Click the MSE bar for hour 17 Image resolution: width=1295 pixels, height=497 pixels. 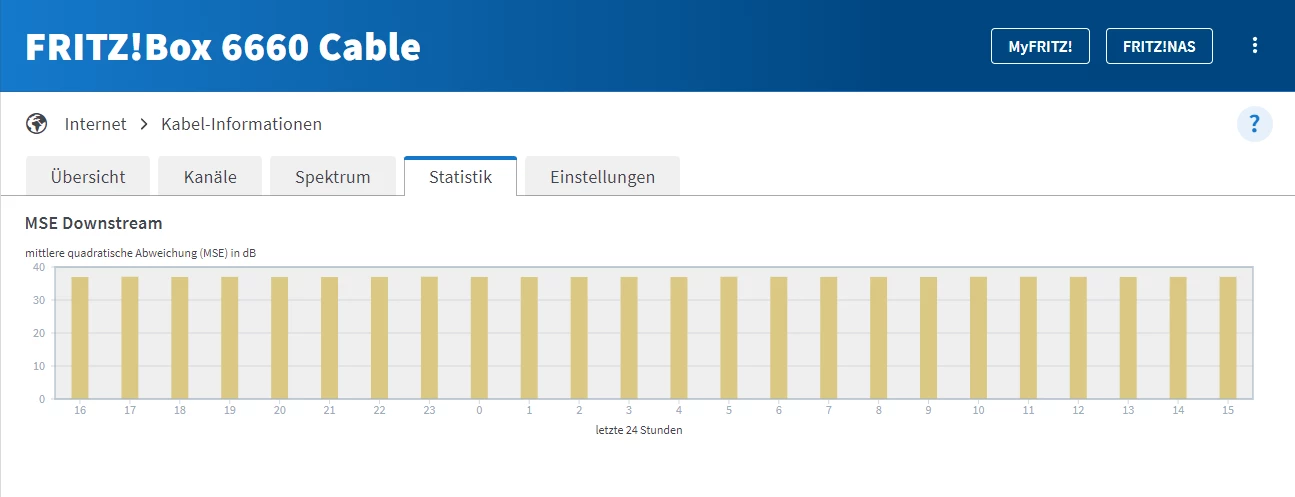(130, 338)
